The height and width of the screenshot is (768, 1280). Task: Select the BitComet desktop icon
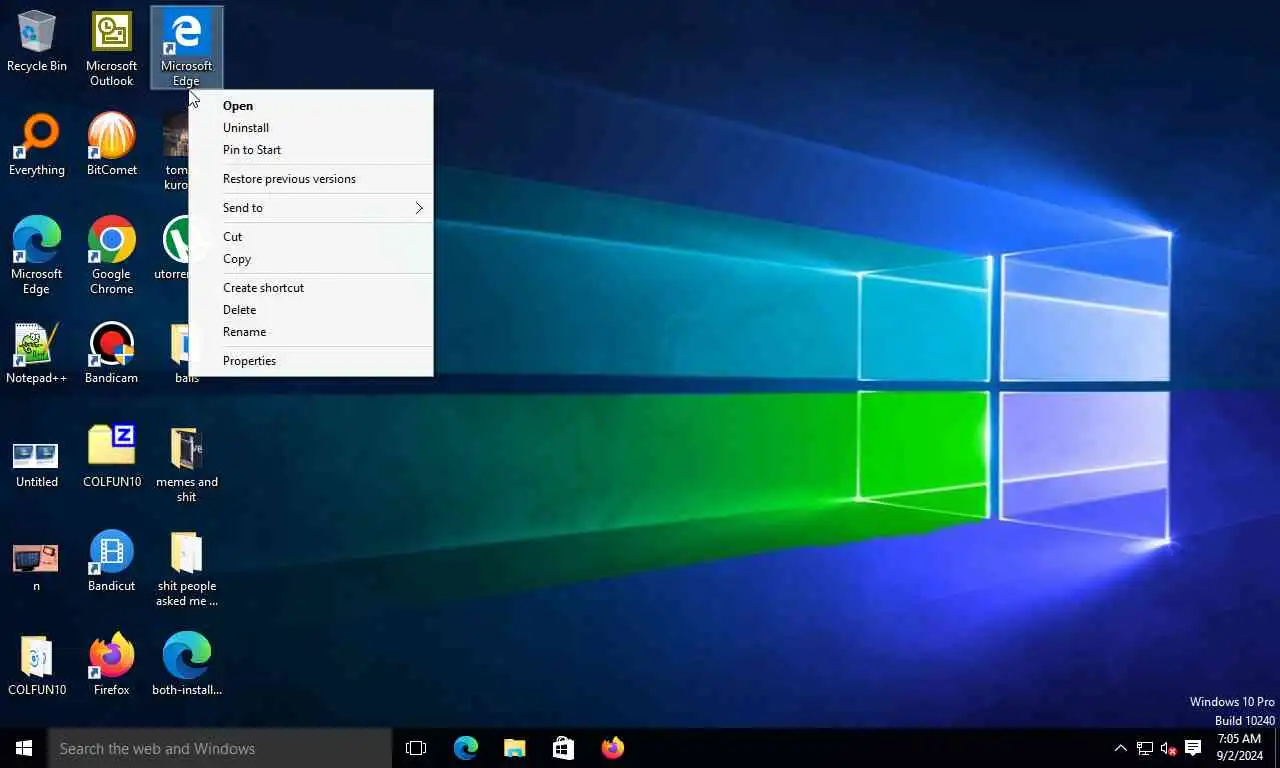pyautogui.click(x=111, y=146)
